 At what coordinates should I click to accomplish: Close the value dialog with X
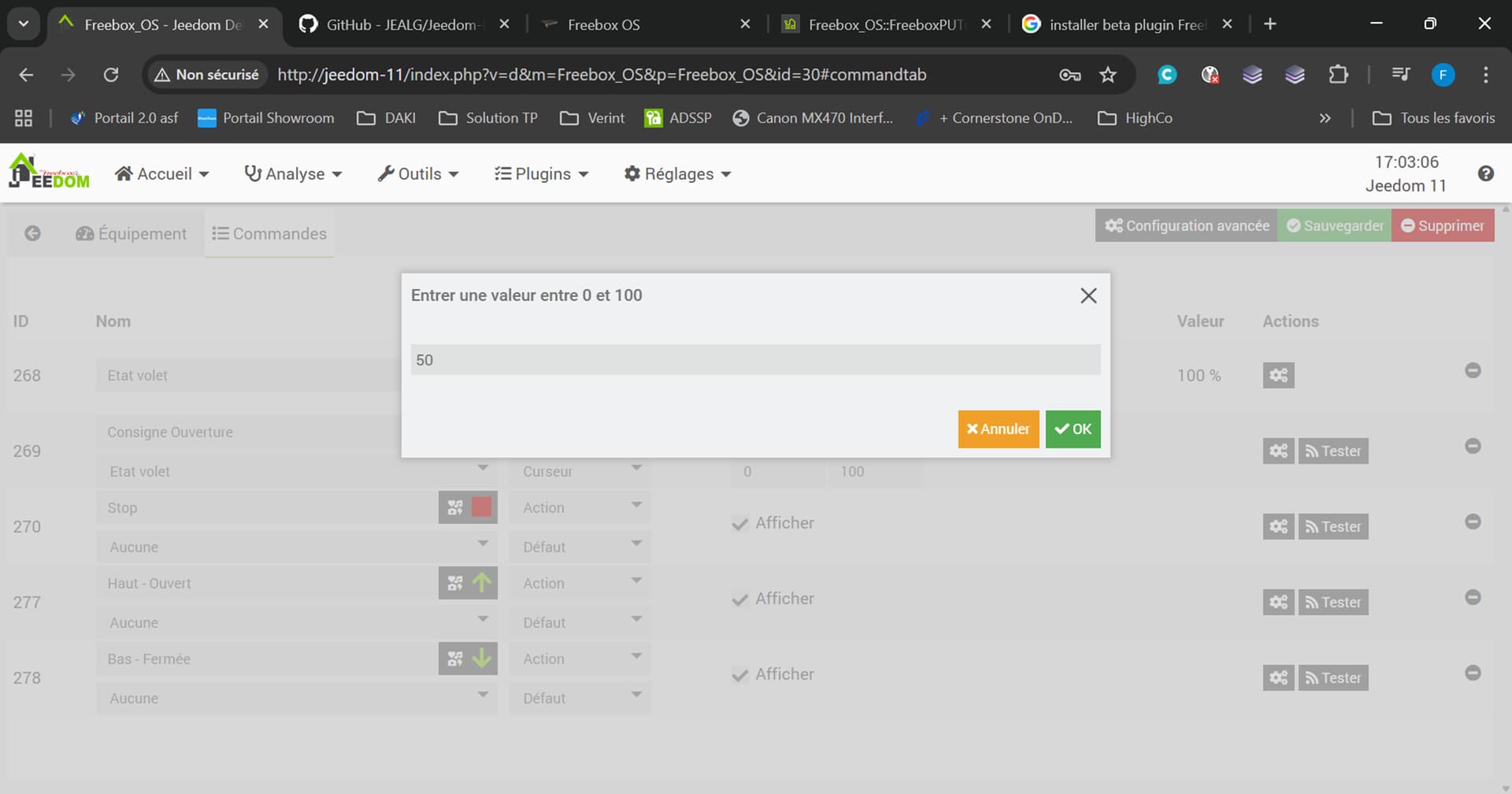coord(1088,296)
